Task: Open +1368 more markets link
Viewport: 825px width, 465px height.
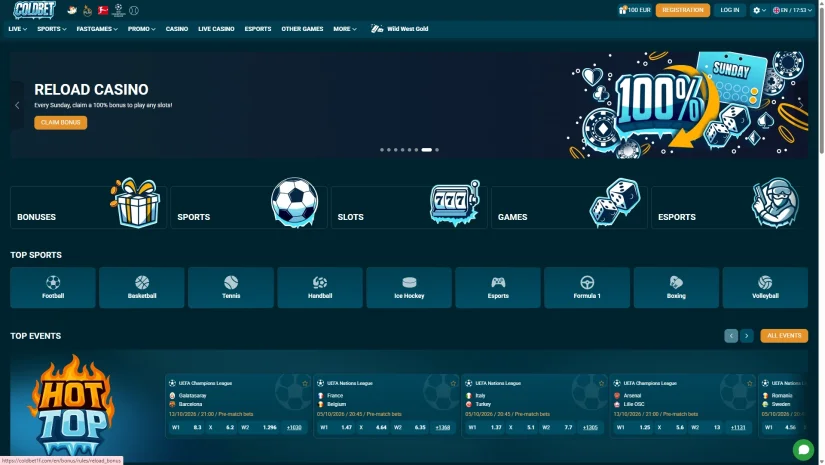Action: (442, 428)
